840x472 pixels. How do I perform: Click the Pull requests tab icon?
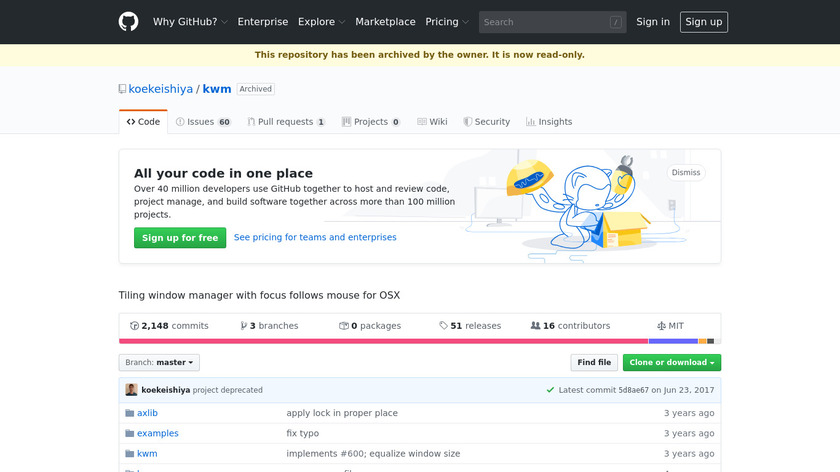[251, 122]
